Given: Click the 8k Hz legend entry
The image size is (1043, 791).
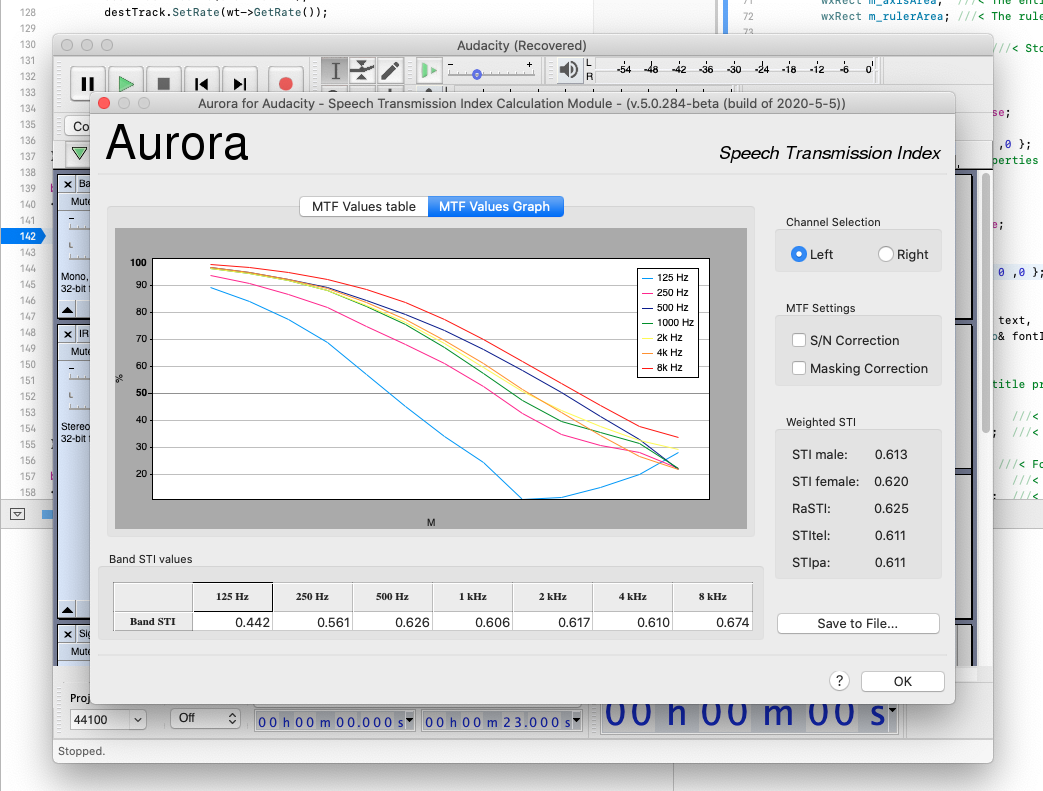Looking at the screenshot, I should [663, 367].
